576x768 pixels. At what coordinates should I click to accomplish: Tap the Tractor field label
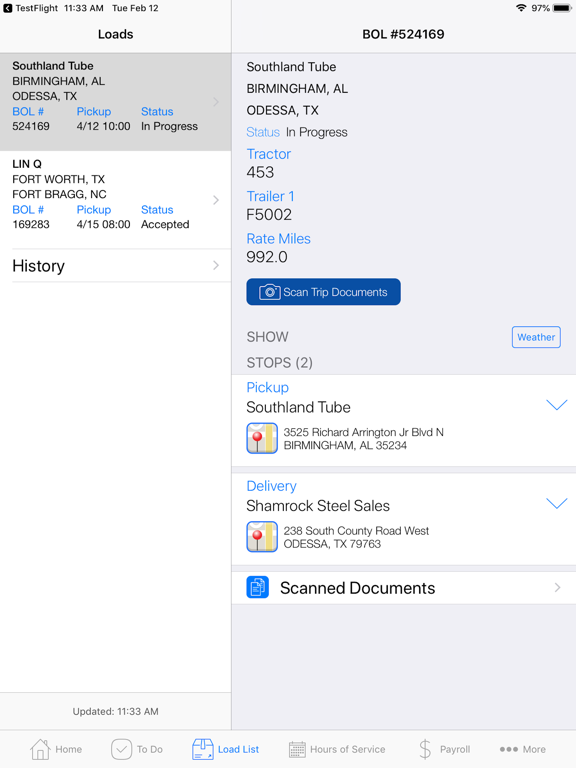[x=269, y=154]
